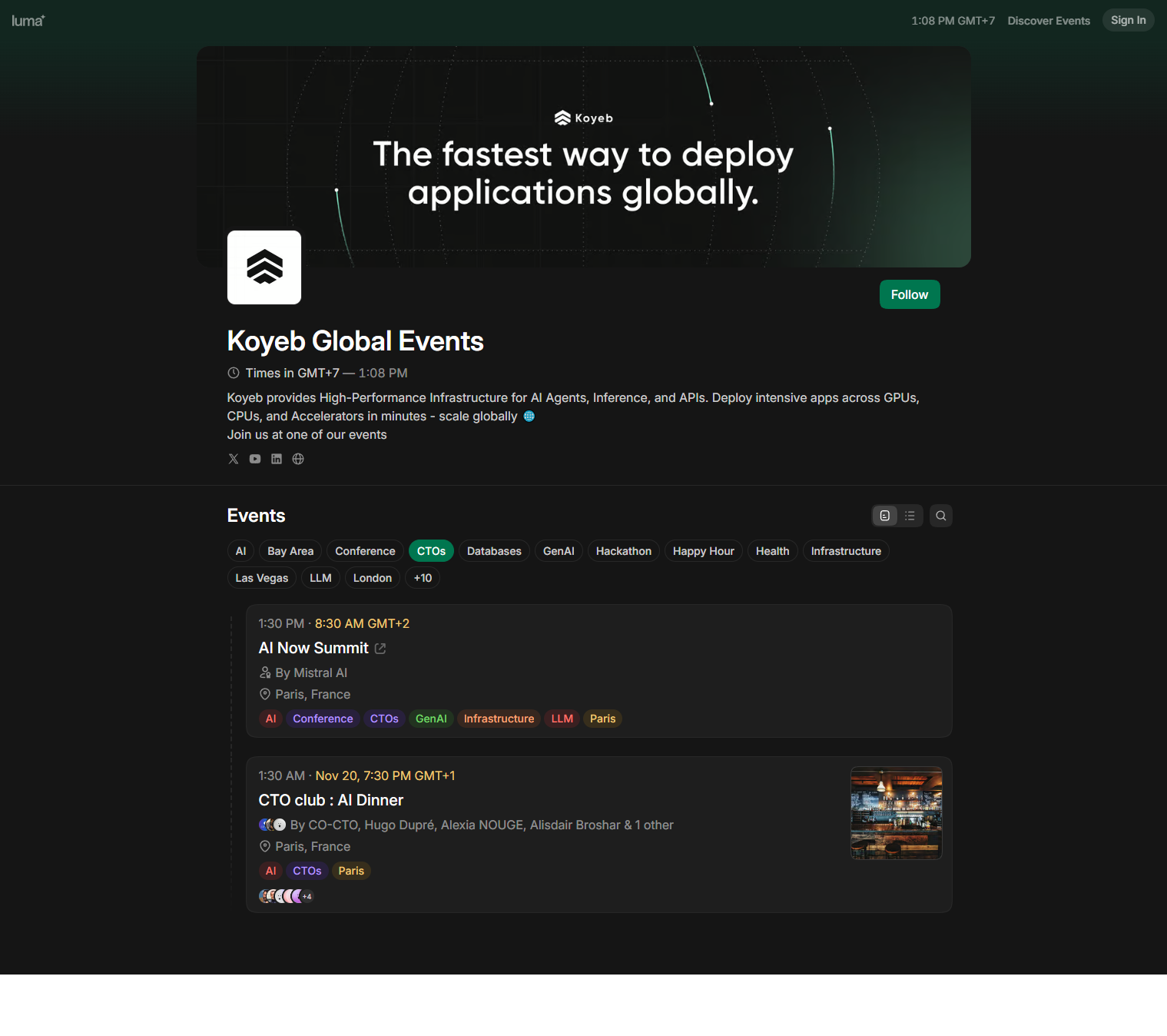Switch to card view of events
Viewport: 1167px width, 1036px height.
click(885, 516)
